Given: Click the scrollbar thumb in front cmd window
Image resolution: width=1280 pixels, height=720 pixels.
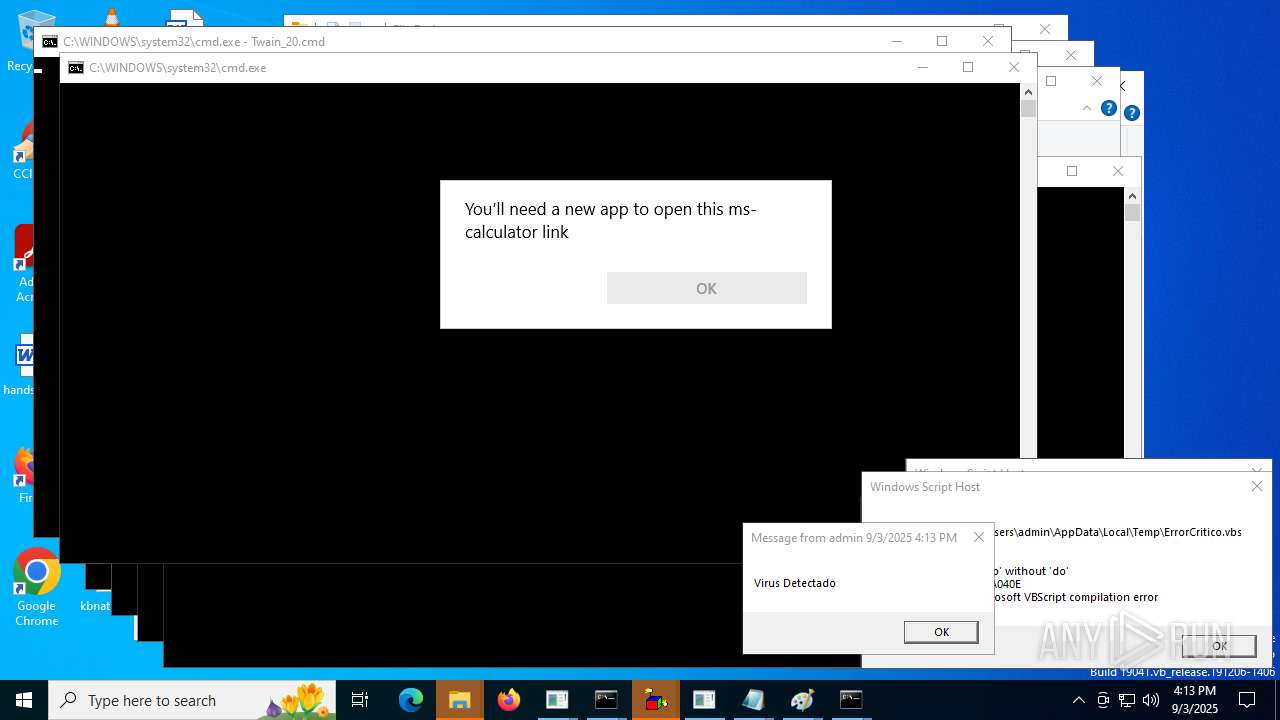Looking at the screenshot, I should [1028, 109].
